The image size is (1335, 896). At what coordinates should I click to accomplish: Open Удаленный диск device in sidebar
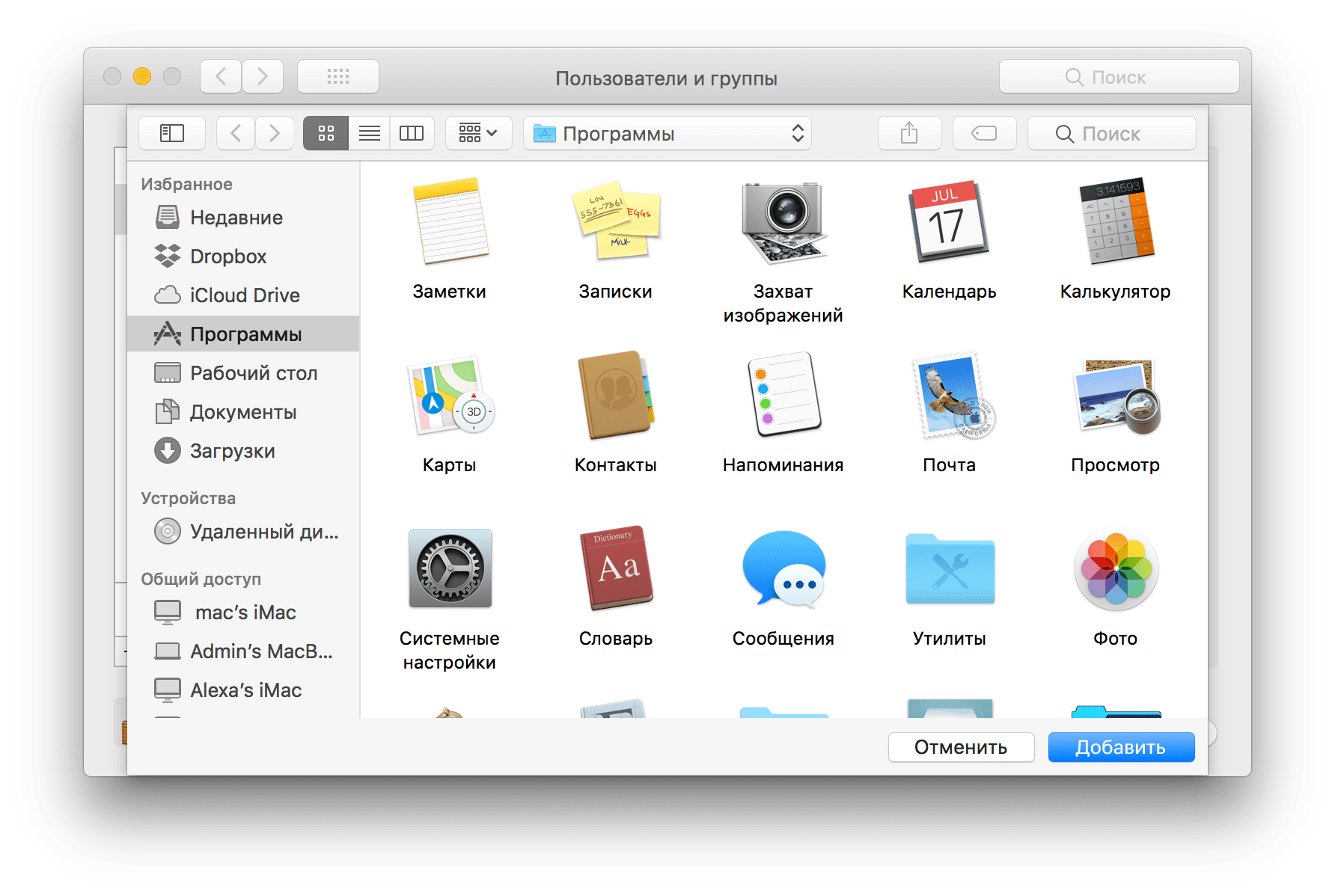tap(243, 531)
